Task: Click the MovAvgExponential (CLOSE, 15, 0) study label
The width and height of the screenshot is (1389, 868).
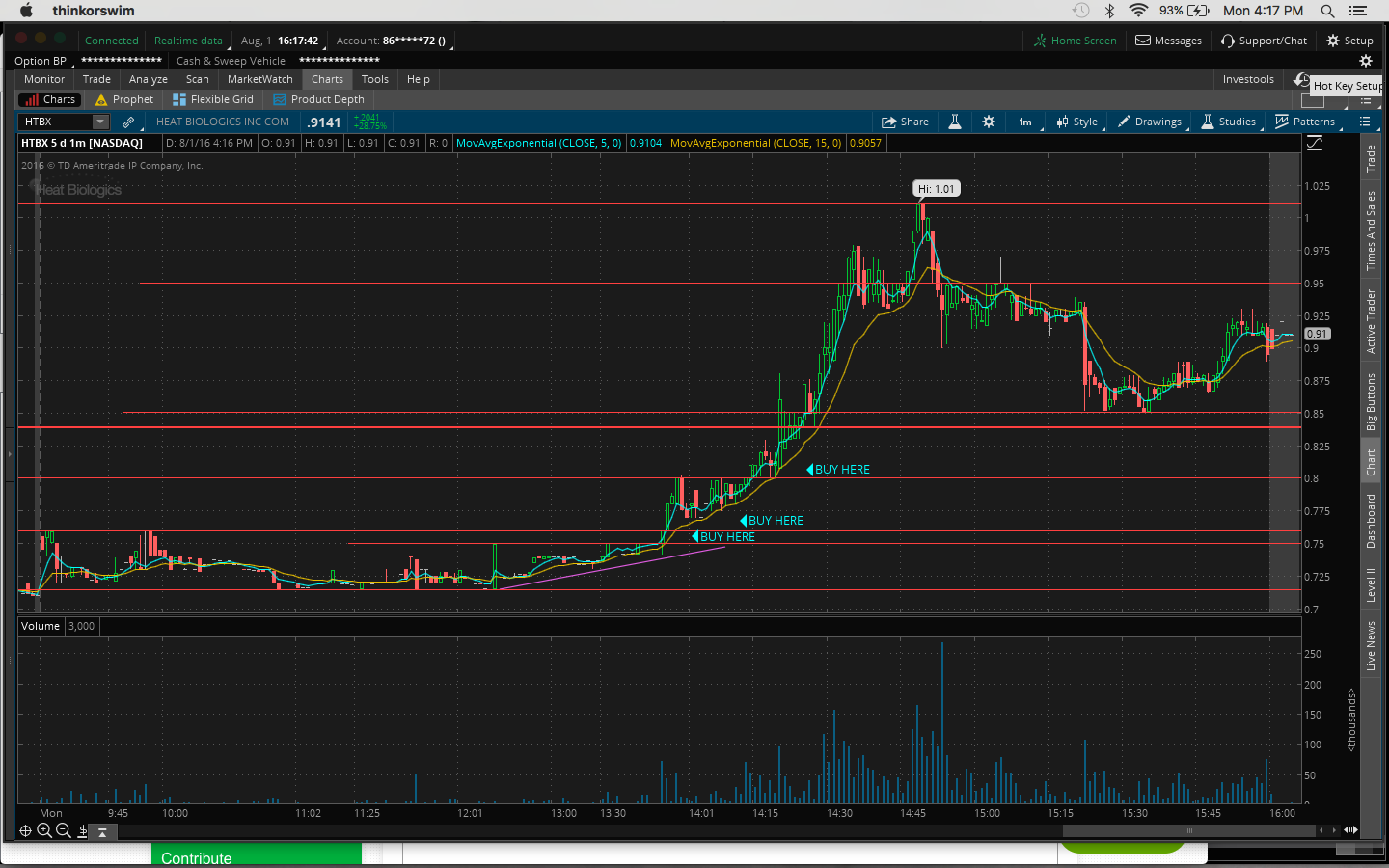Action: [756, 143]
